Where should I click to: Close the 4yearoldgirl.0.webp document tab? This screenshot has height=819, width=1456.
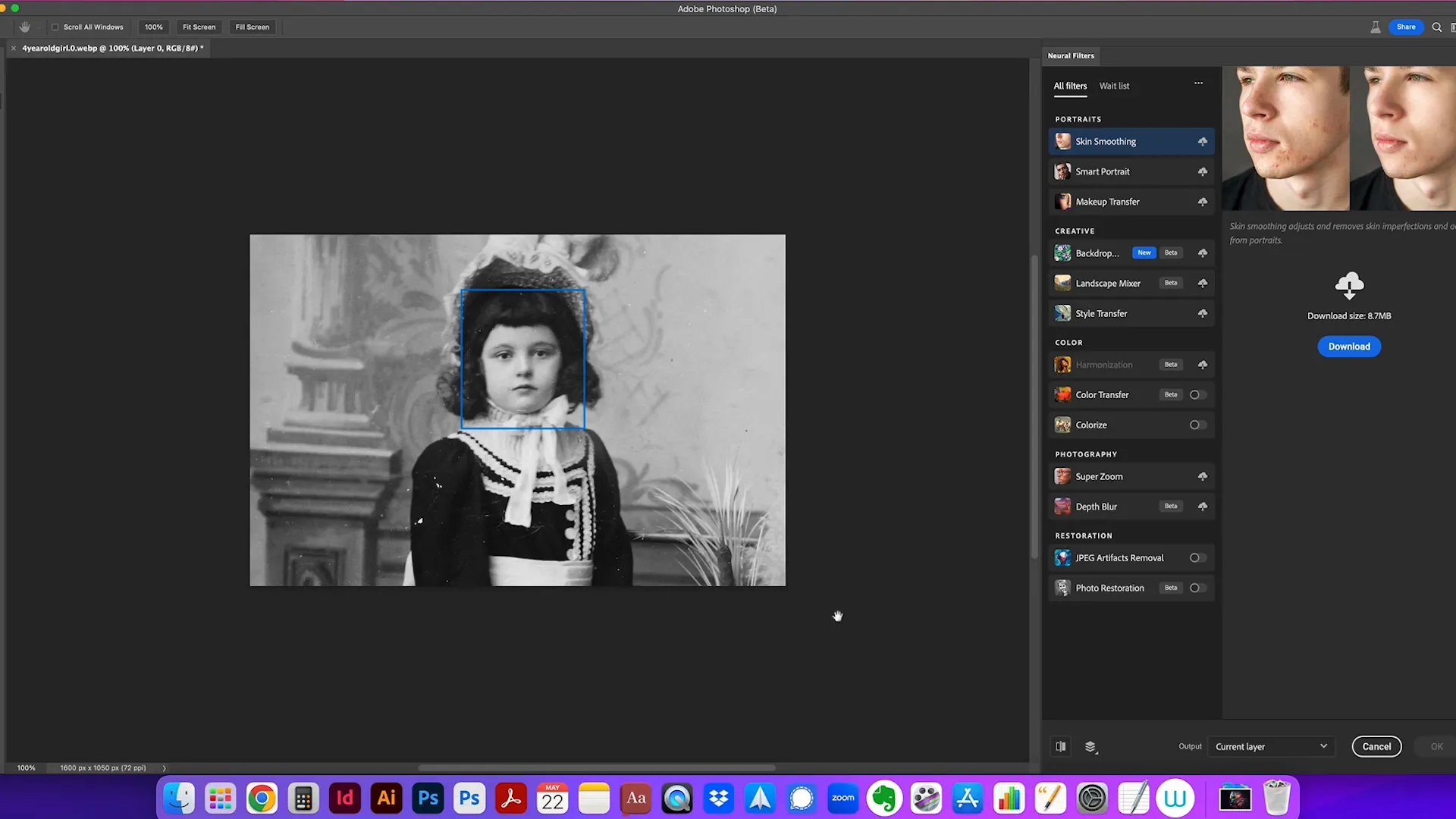(x=13, y=49)
